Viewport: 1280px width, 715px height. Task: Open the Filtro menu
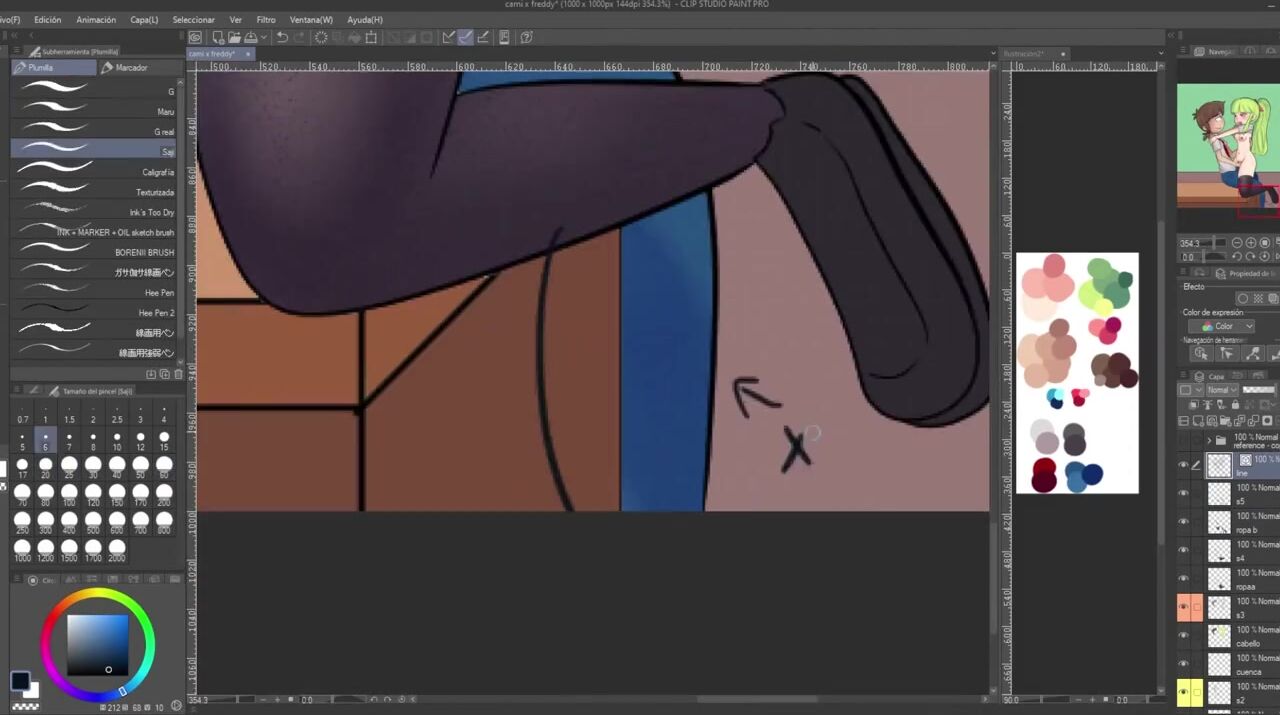pos(265,20)
